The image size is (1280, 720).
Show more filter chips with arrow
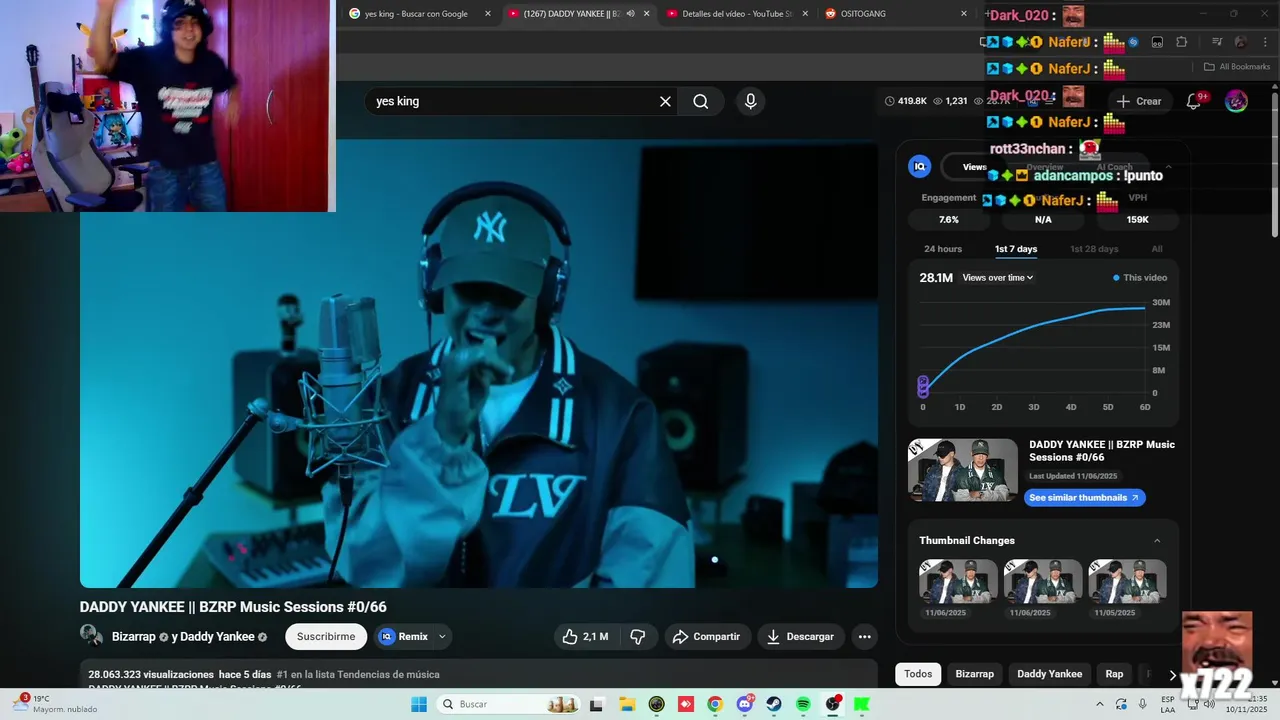1172,675
